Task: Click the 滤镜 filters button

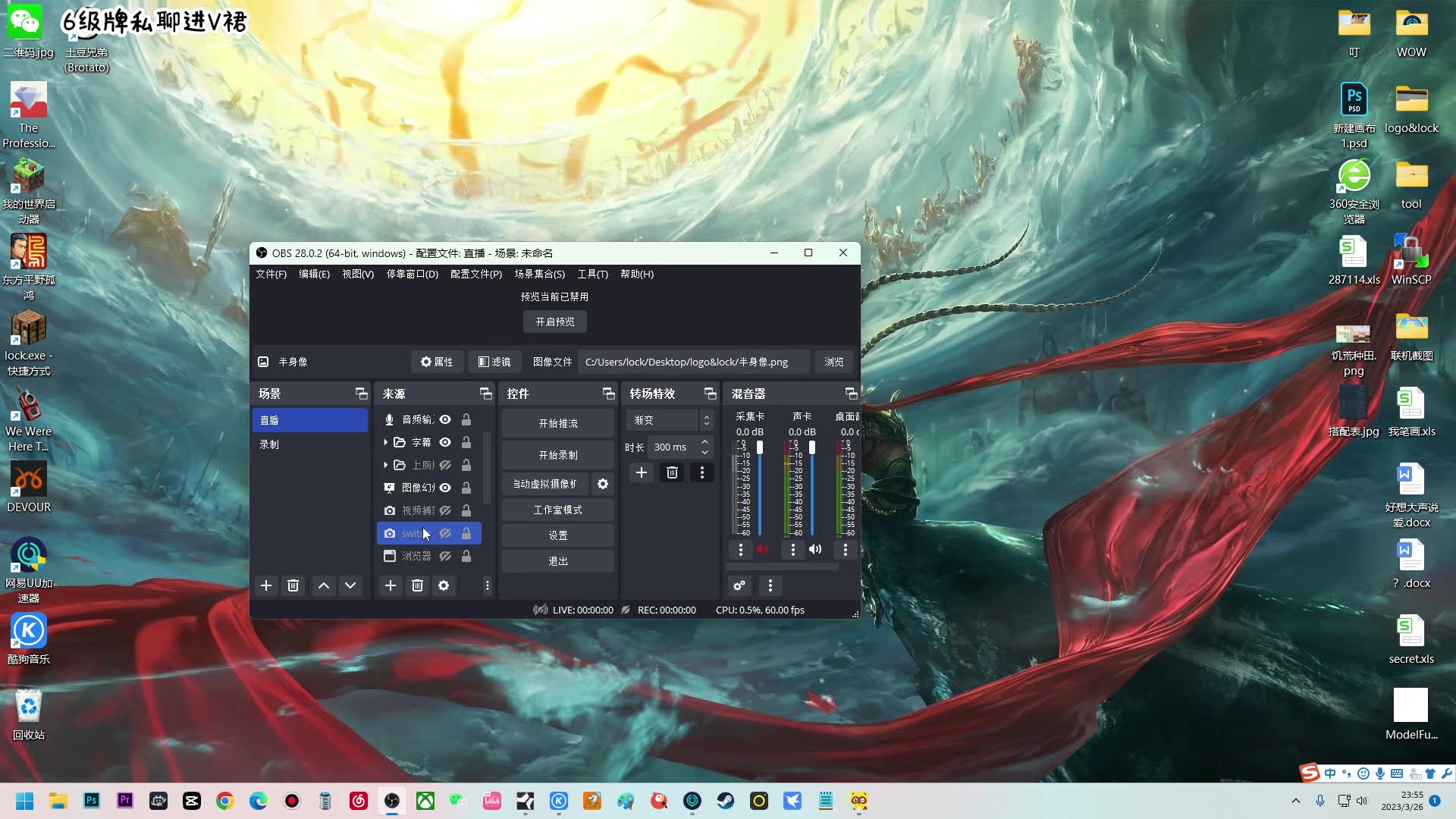Action: click(x=494, y=362)
